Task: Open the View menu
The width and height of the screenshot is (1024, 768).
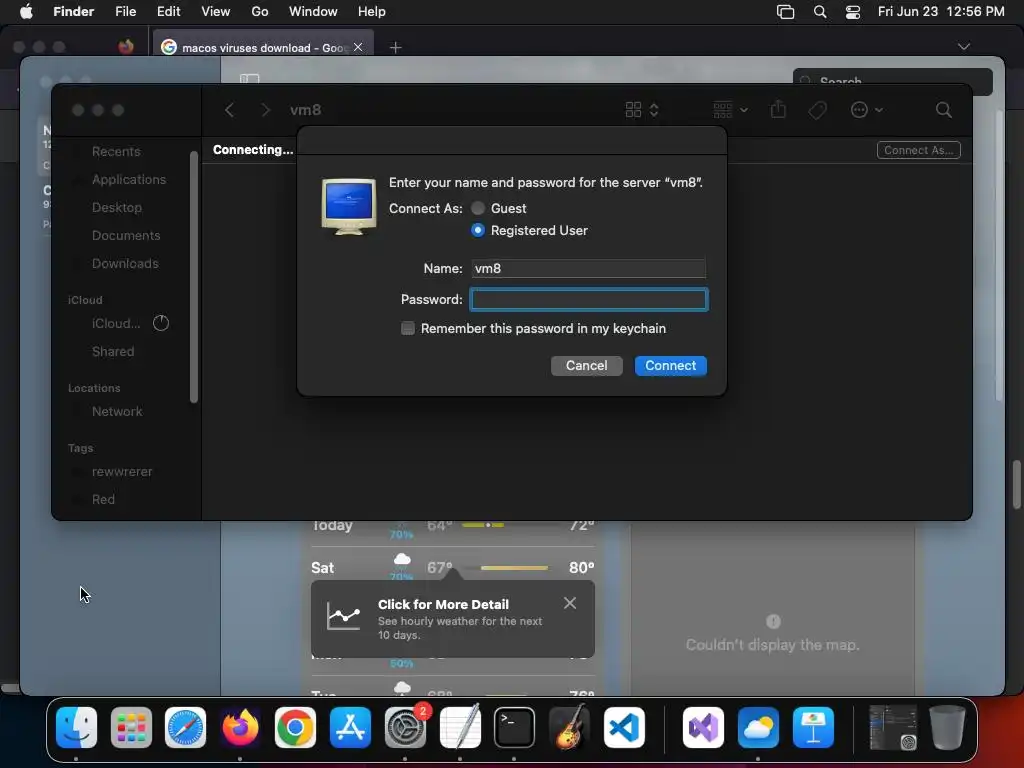Action: pos(216,12)
